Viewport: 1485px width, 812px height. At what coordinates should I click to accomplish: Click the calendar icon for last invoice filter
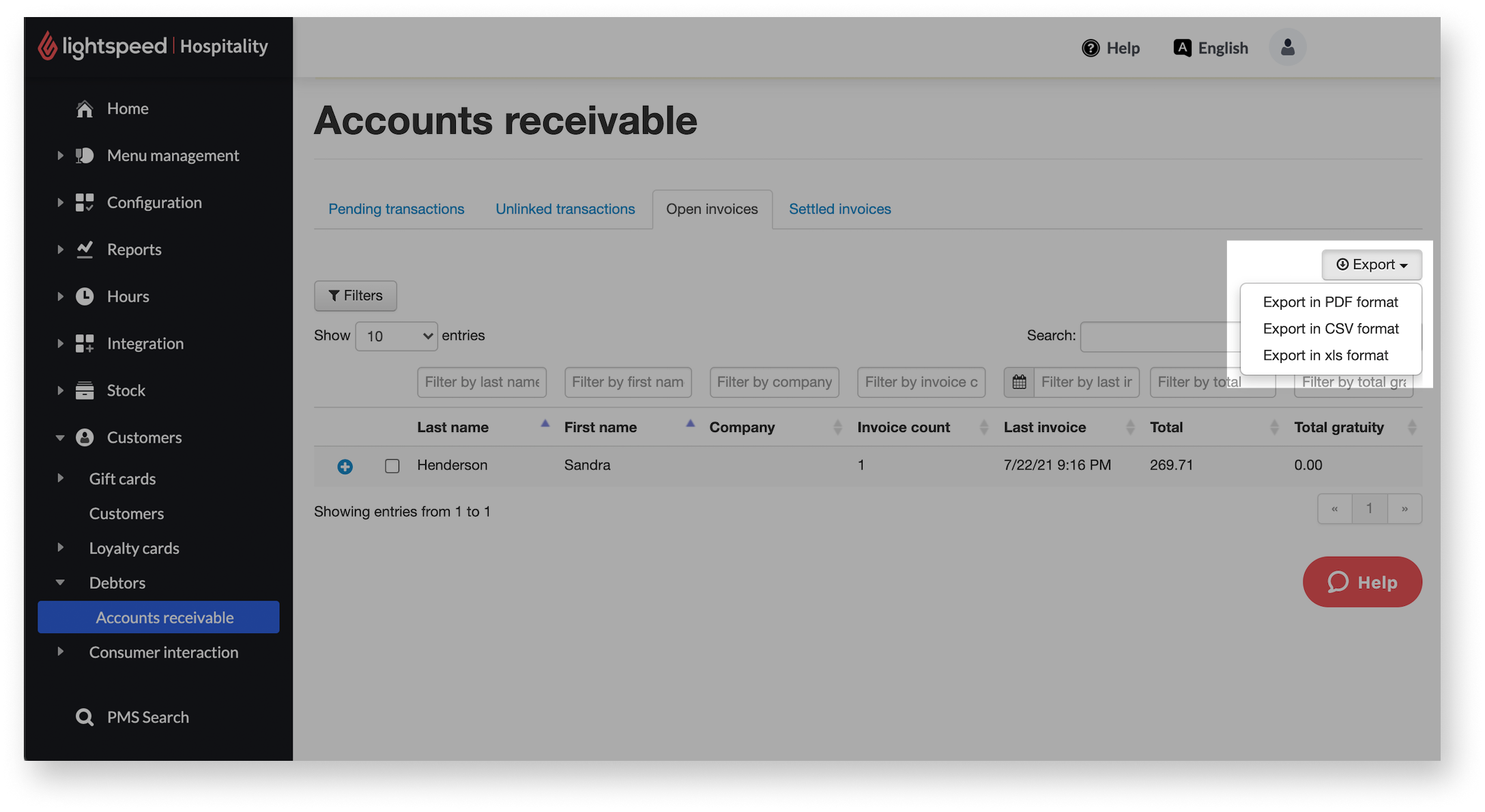click(x=1019, y=382)
